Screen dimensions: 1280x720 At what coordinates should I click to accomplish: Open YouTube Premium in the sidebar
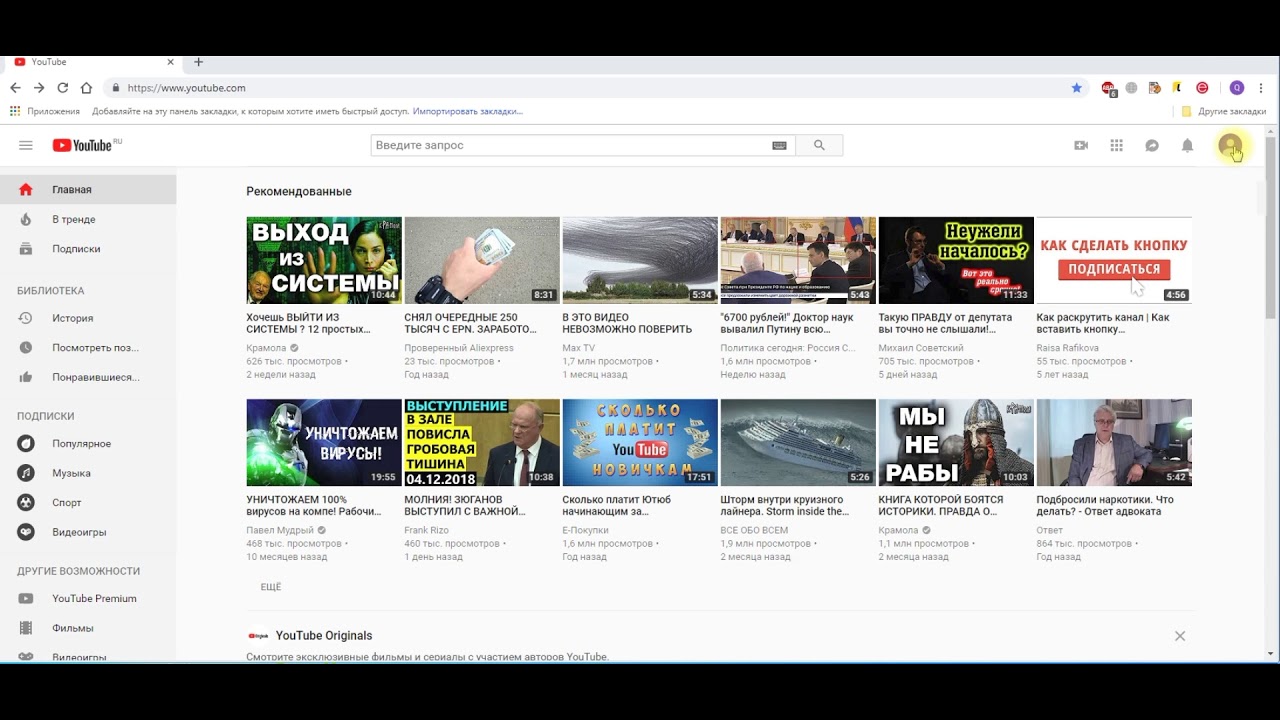click(88, 598)
